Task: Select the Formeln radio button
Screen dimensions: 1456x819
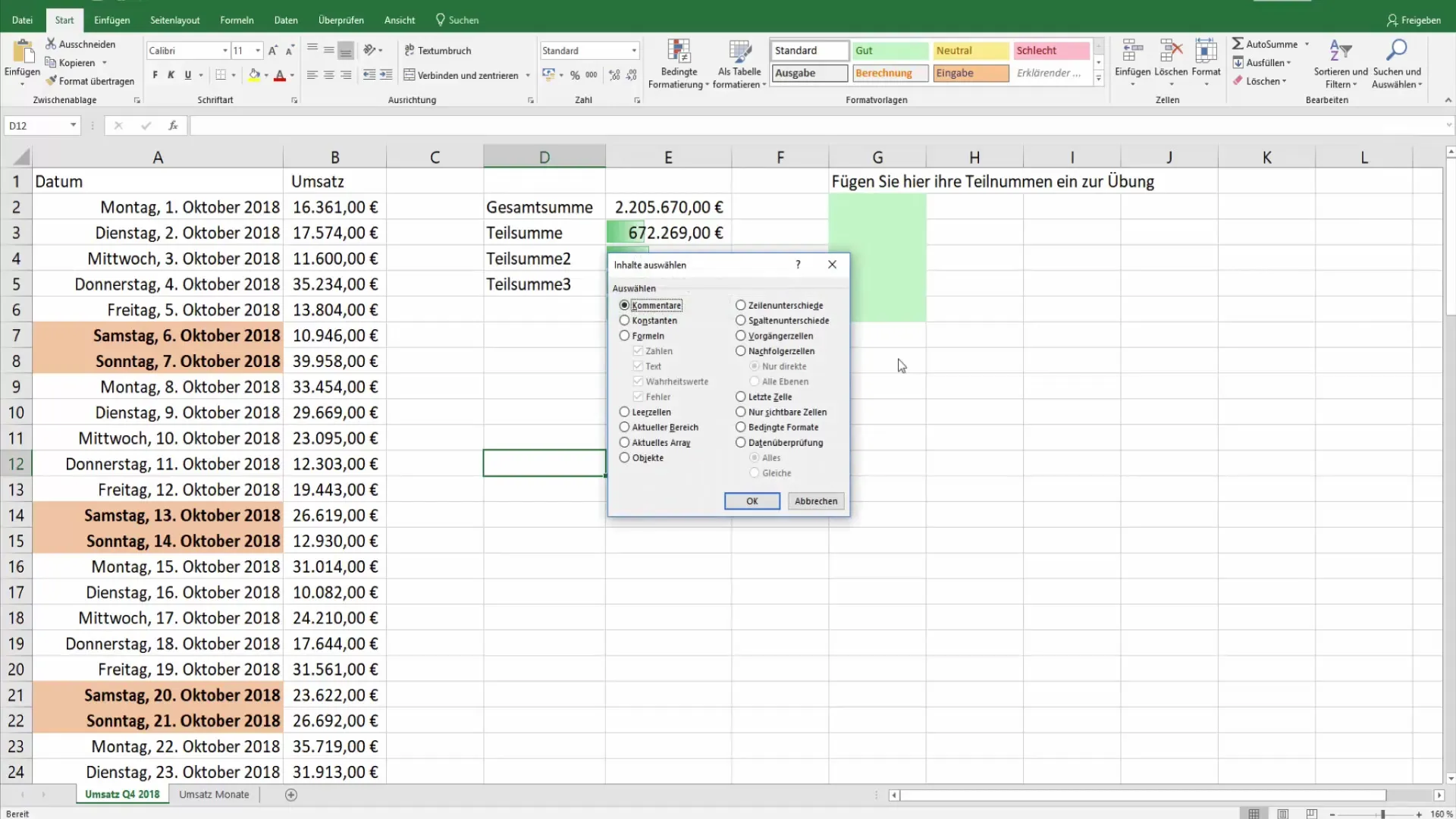Action: point(624,335)
